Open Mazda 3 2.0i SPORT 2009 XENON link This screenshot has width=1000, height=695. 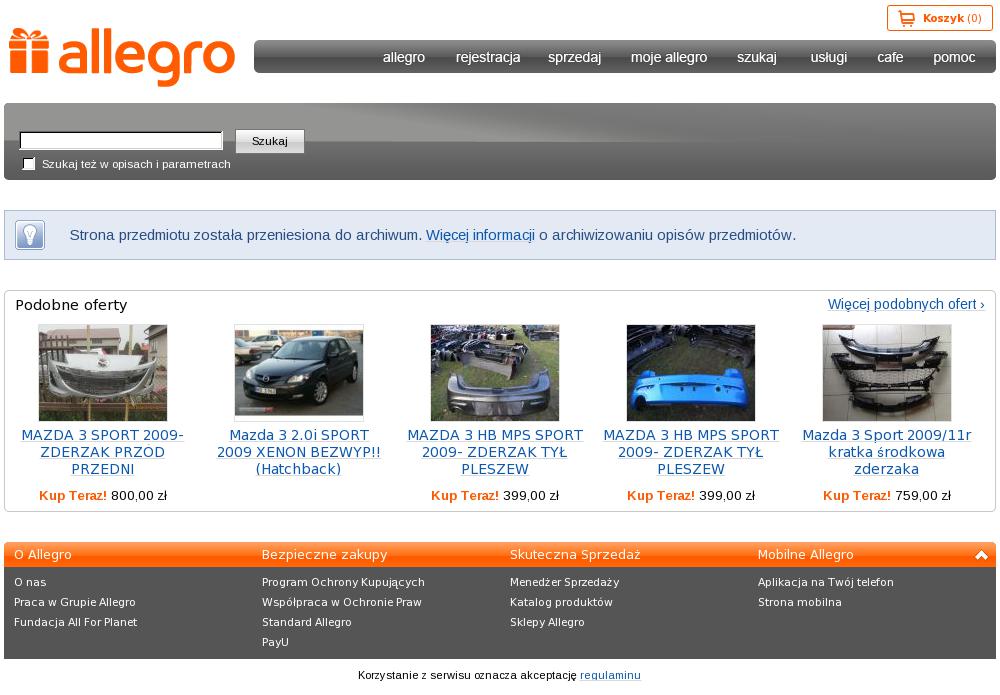(298, 452)
